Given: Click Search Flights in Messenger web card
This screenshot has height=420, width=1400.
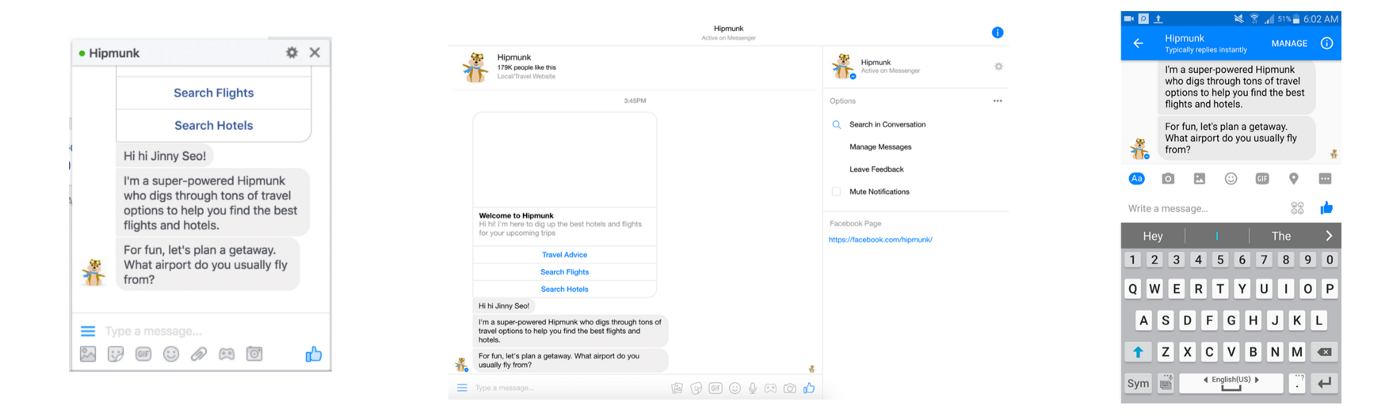Looking at the screenshot, I should coord(565,272).
